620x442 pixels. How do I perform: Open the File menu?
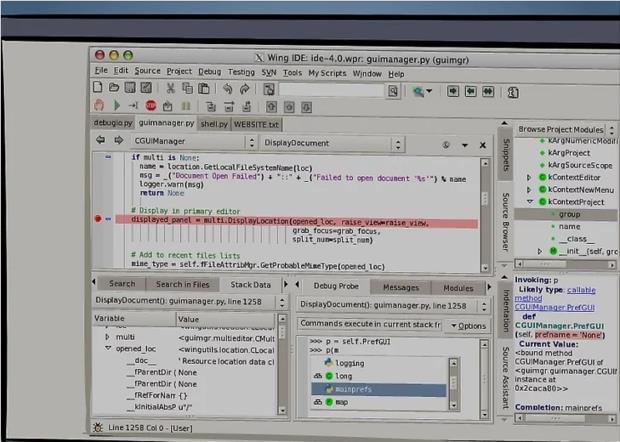coord(101,70)
